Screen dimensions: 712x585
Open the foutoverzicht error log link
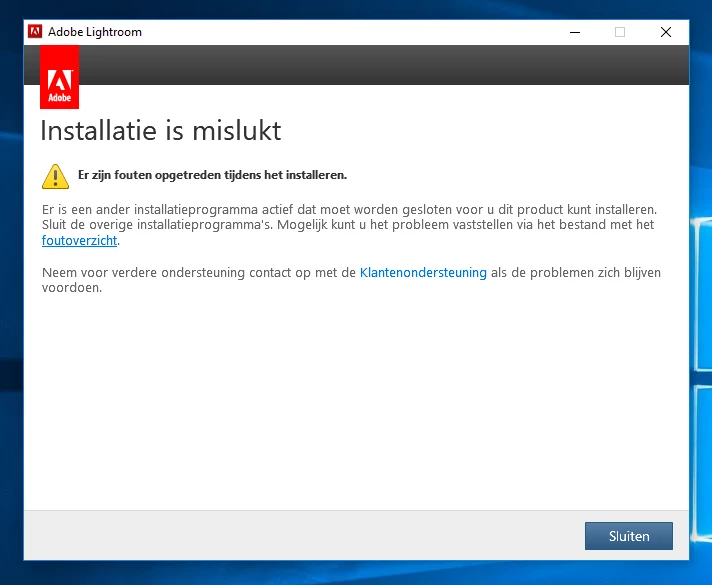pos(79,240)
